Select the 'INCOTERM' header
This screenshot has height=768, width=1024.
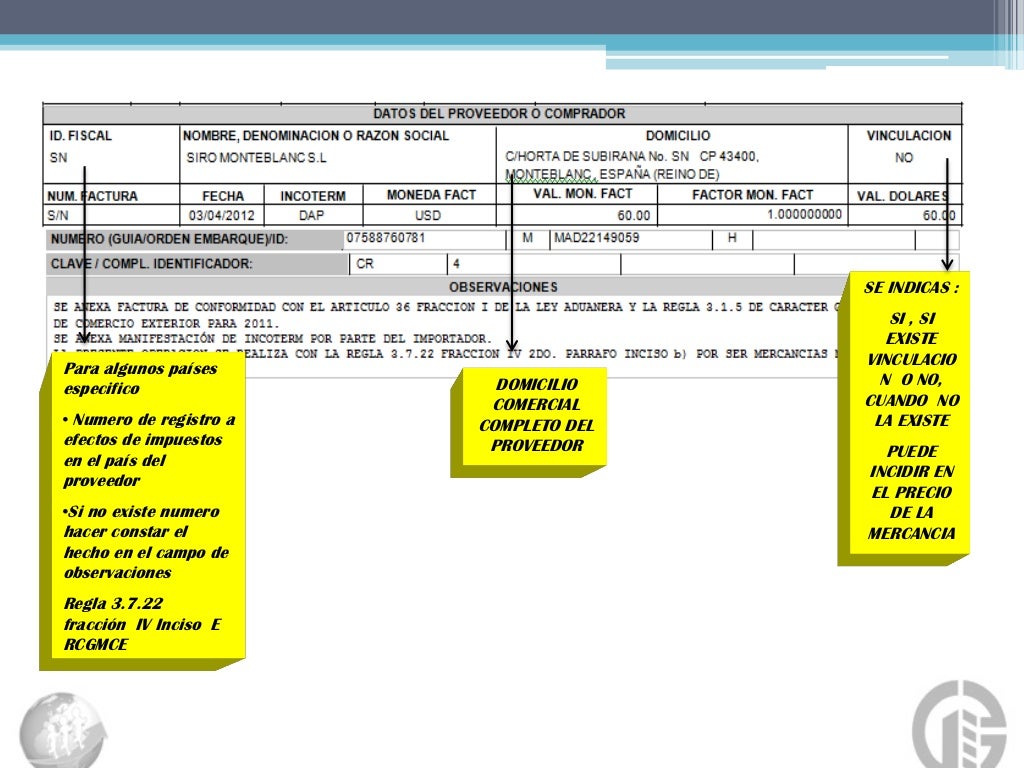(x=313, y=196)
